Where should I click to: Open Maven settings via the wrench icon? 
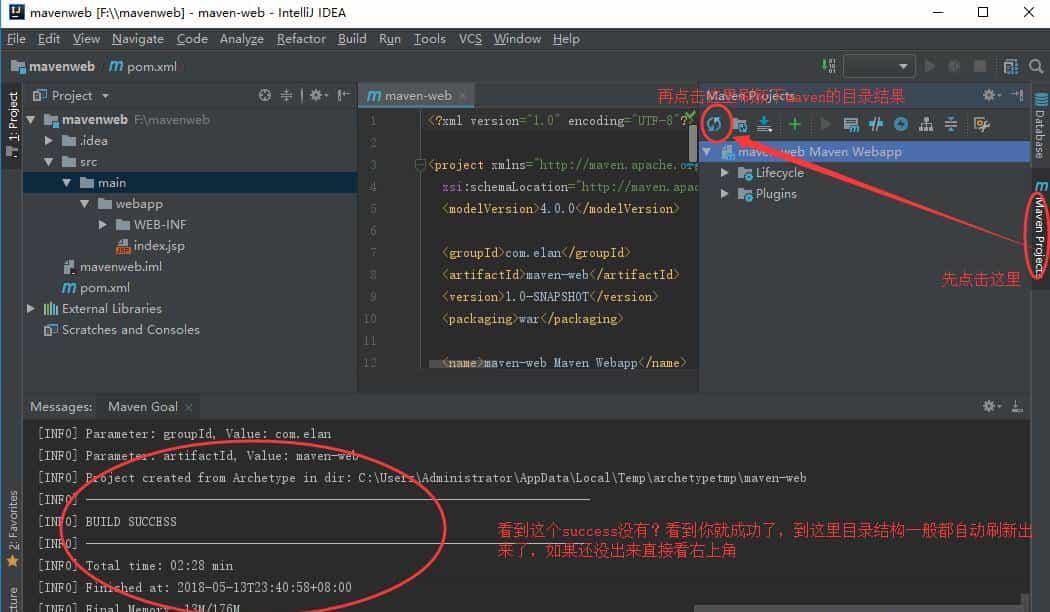(x=980, y=124)
